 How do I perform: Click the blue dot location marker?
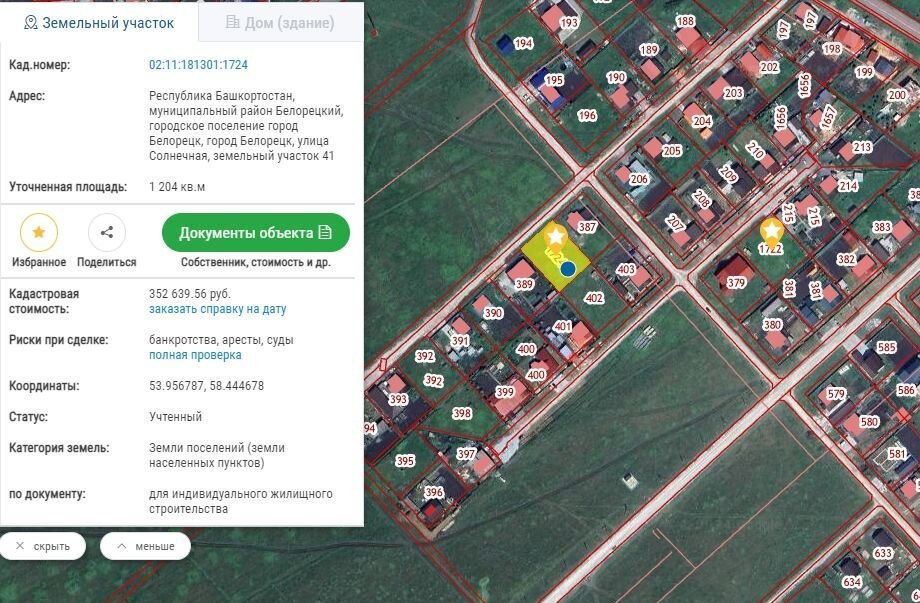[x=568, y=268]
